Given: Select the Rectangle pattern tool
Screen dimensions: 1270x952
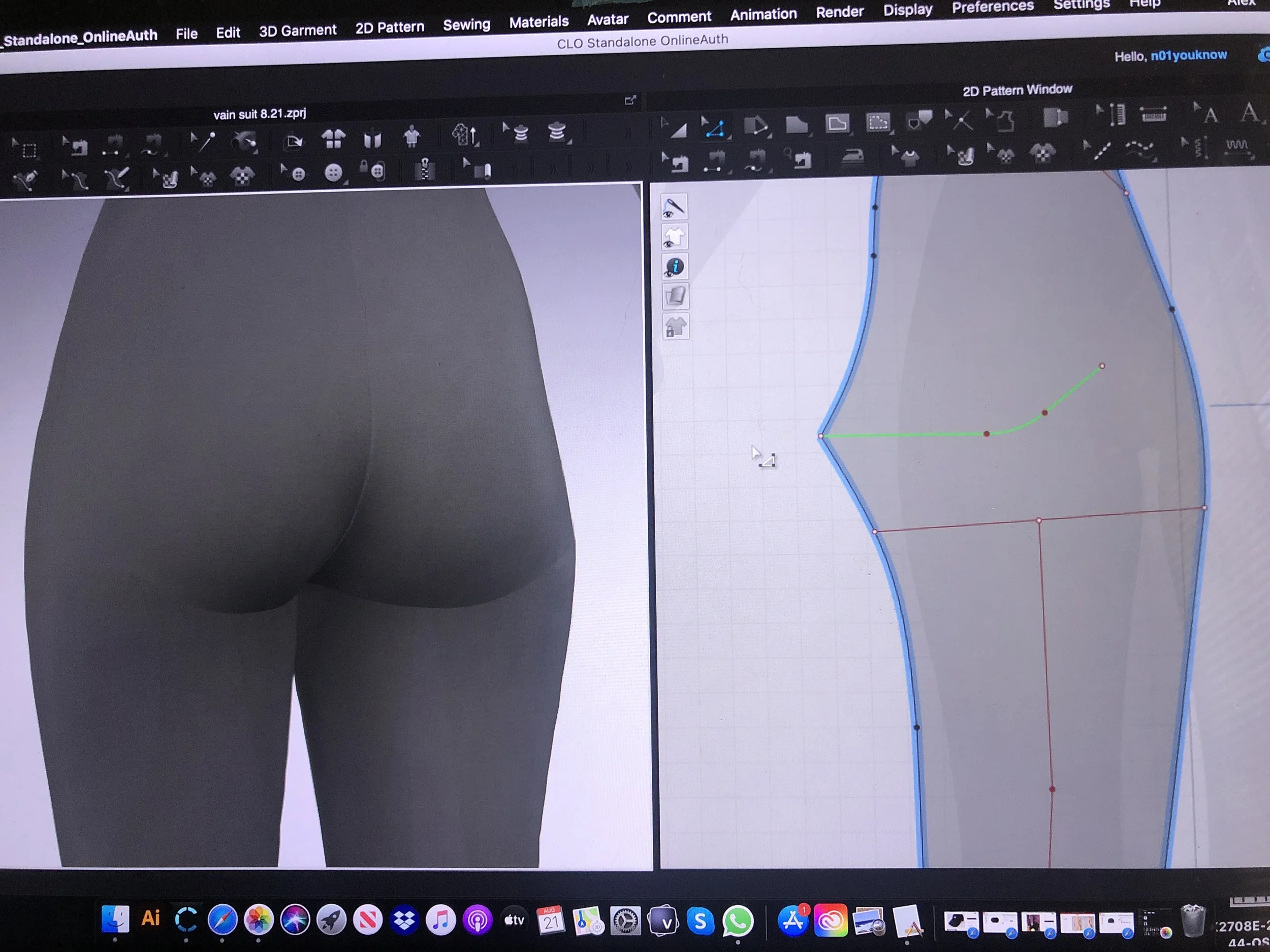Looking at the screenshot, I should point(797,124).
